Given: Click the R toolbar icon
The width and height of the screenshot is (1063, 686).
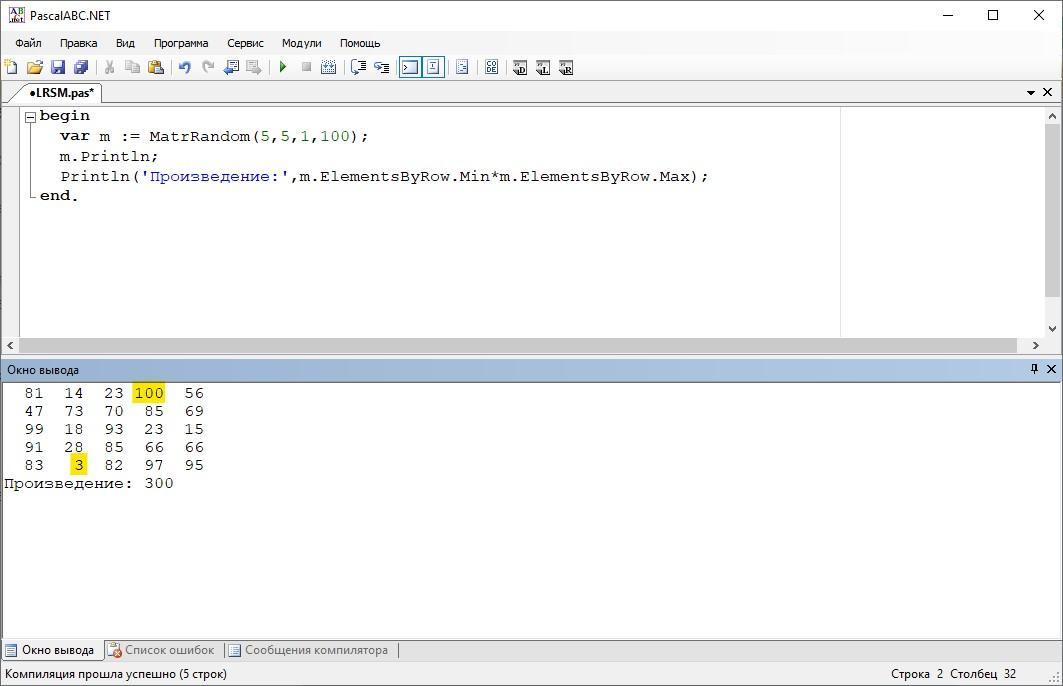Looking at the screenshot, I should pos(566,67).
